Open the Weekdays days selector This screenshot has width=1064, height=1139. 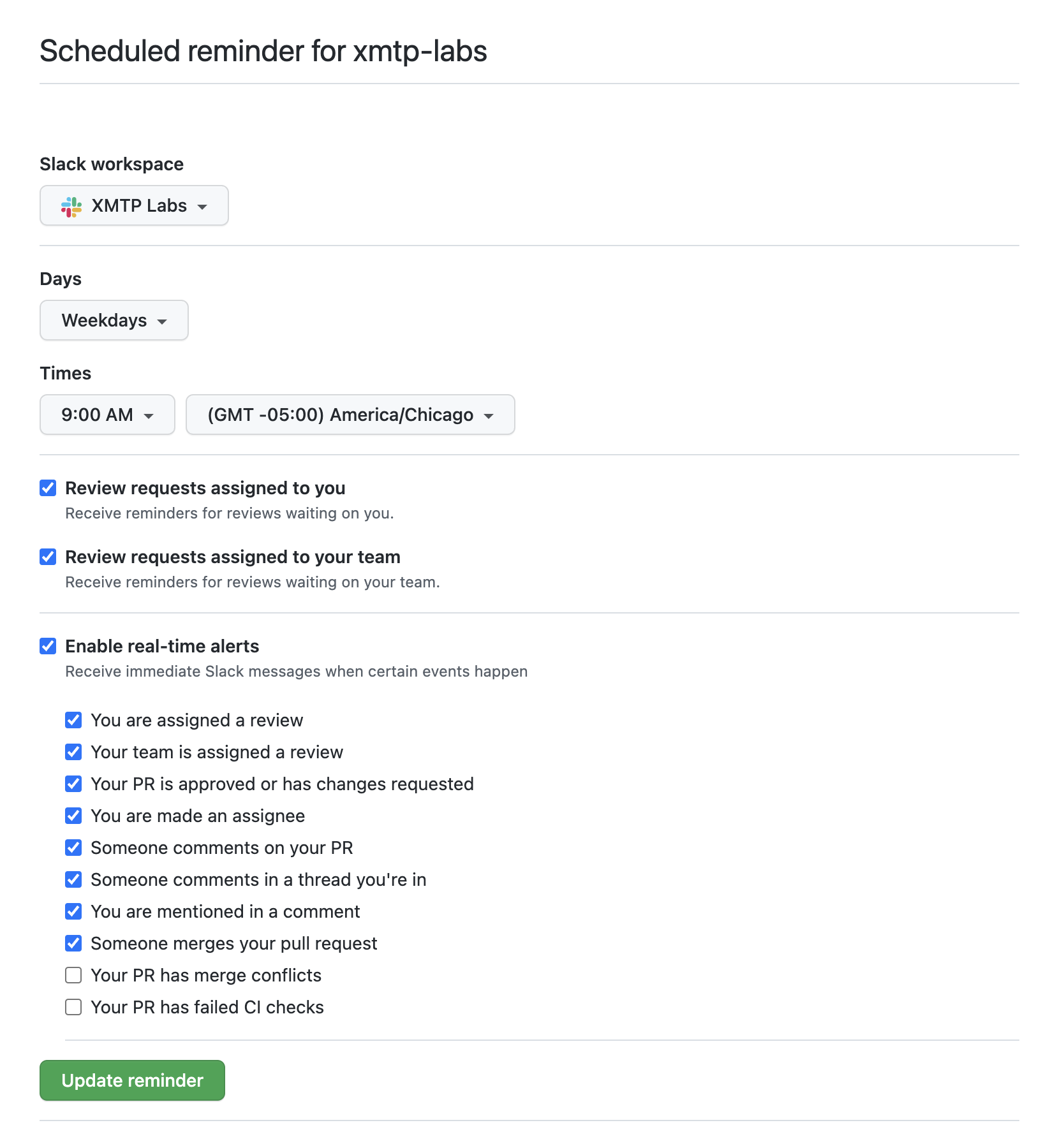click(x=114, y=320)
